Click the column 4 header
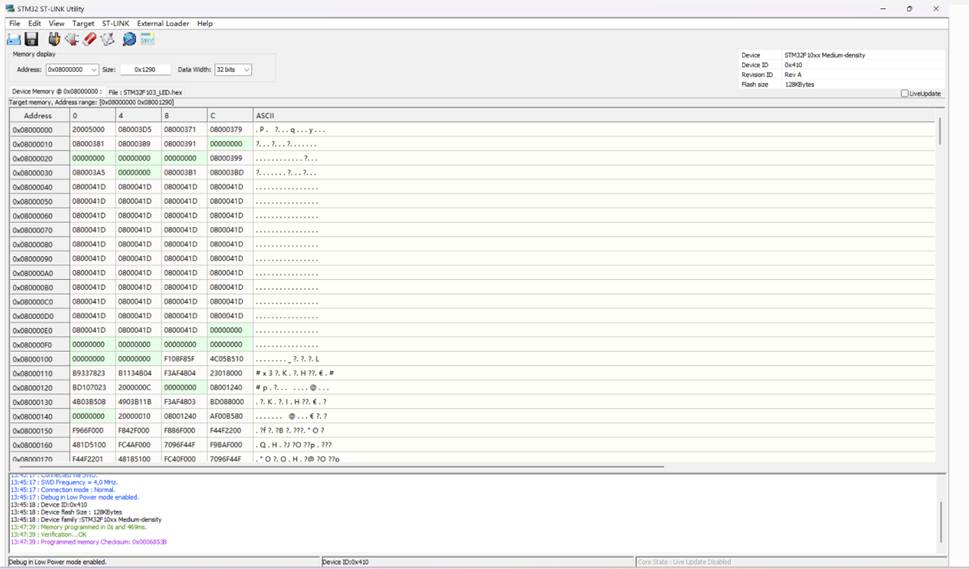The image size is (969, 569). [x=138, y=116]
